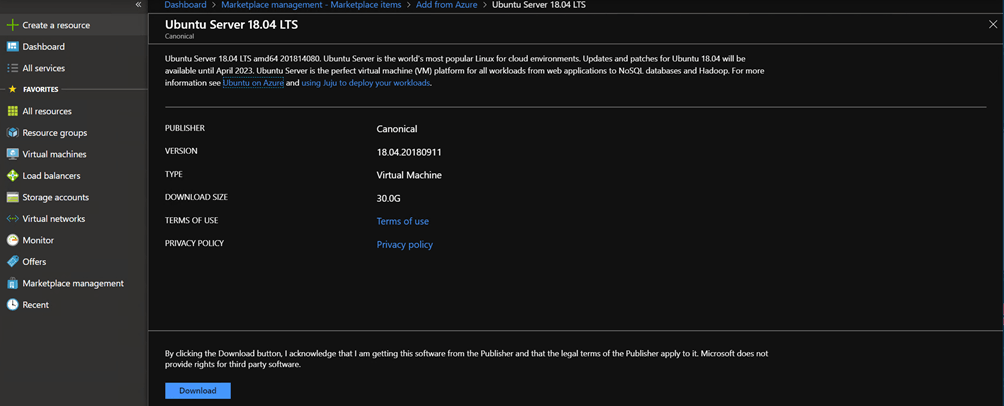Open Load balancers menu label
Screen dimensions: 1004x406
pos(51,175)
